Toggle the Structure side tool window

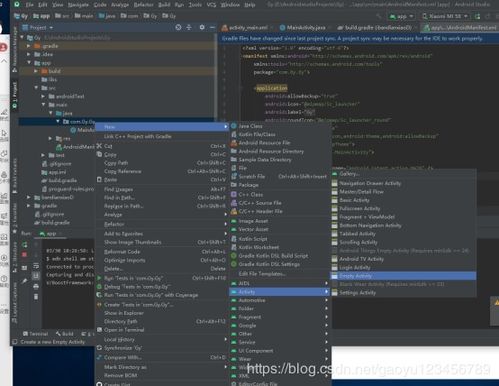click(15, 257)
